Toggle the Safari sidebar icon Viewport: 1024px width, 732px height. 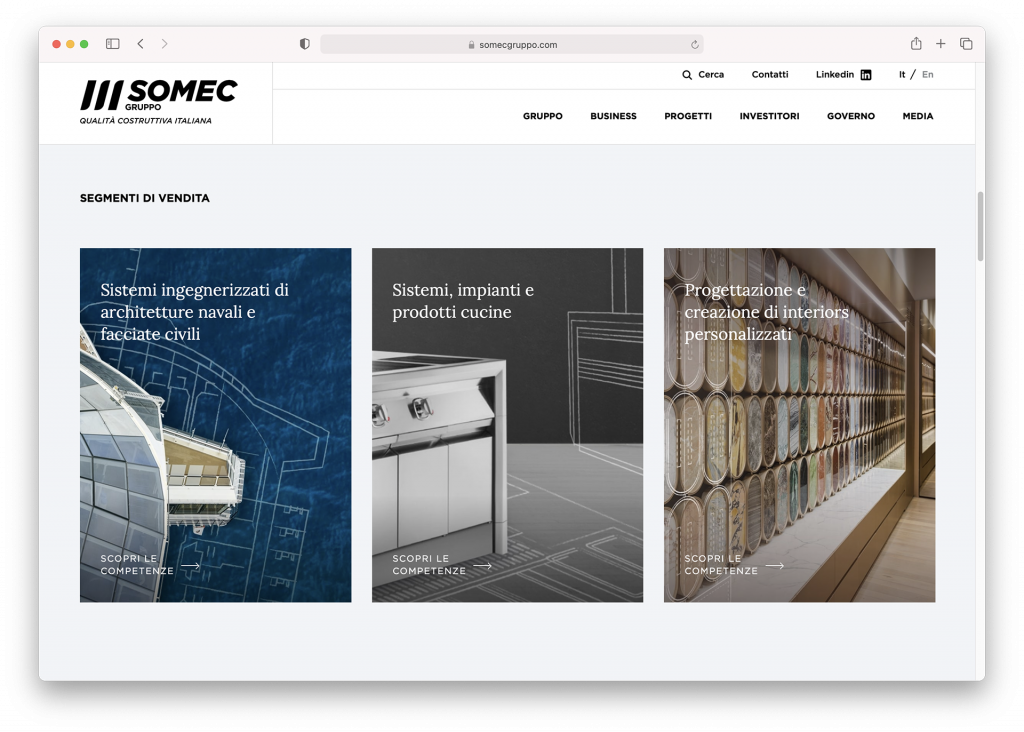point(112,44)
